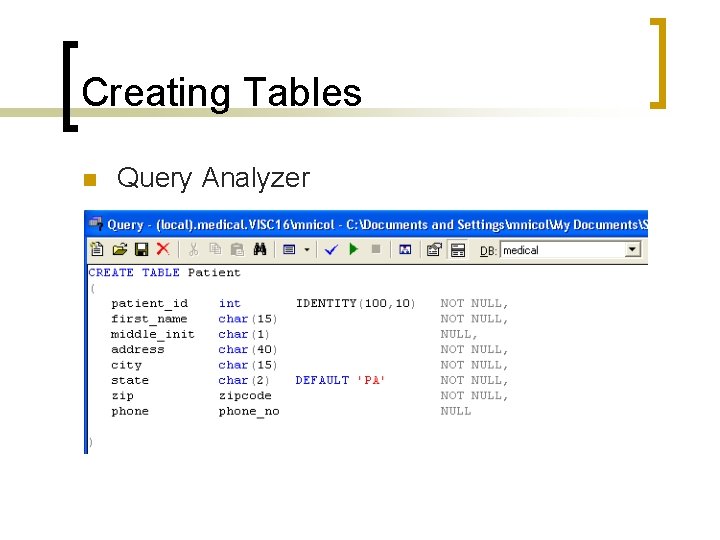The image size is (720, 540).
Task: Toggle the Show Results Pane icon
Action: [458, 250]
